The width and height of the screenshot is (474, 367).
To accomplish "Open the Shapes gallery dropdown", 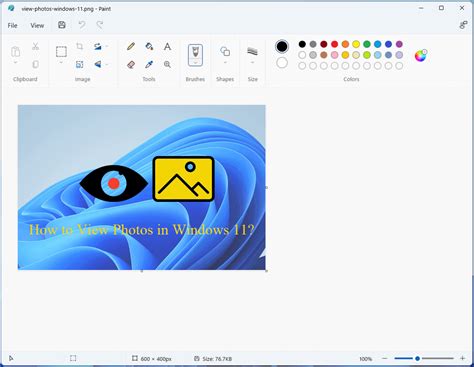I will tap(225, 63).
